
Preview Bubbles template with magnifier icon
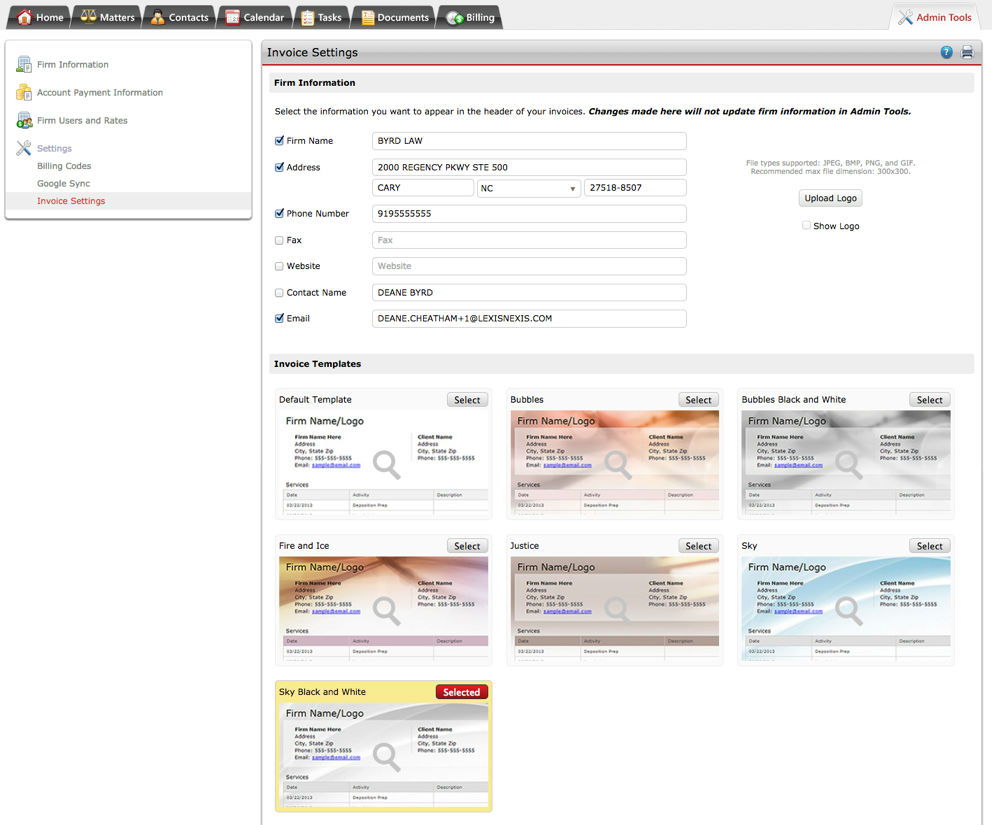click(x=617, y=464)
